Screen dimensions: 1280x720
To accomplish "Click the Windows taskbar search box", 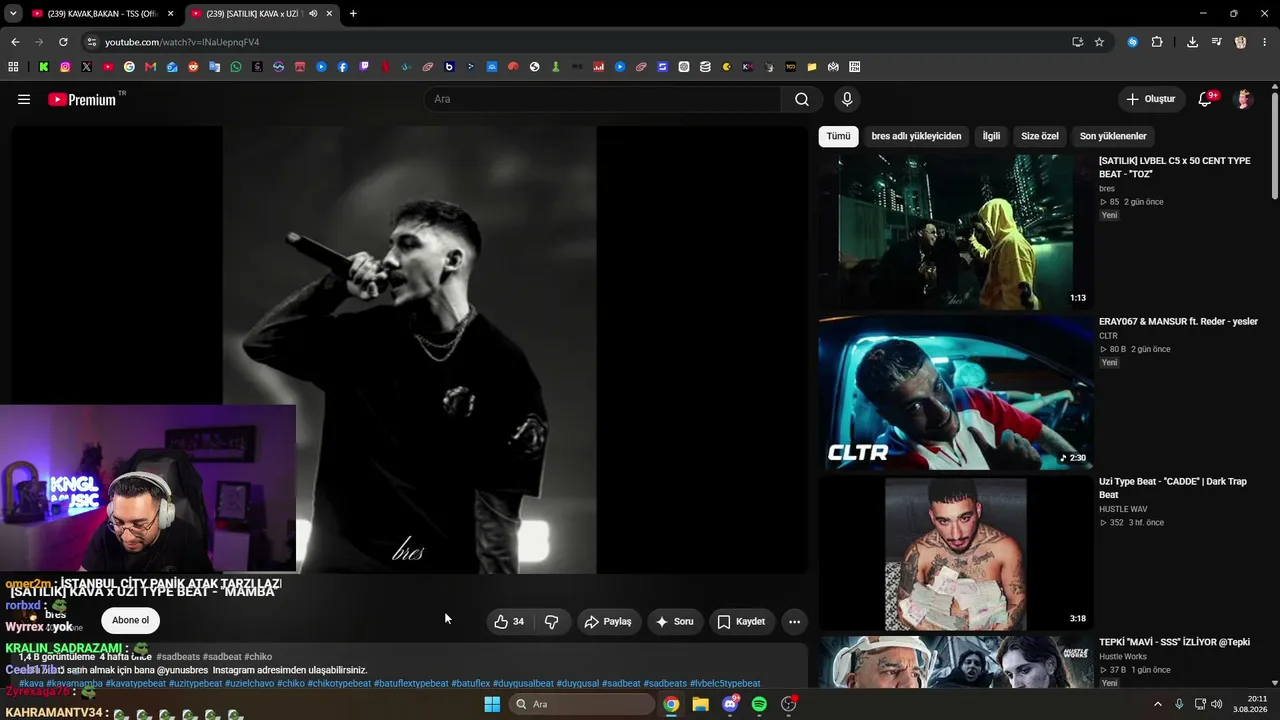I will [581, 704].
